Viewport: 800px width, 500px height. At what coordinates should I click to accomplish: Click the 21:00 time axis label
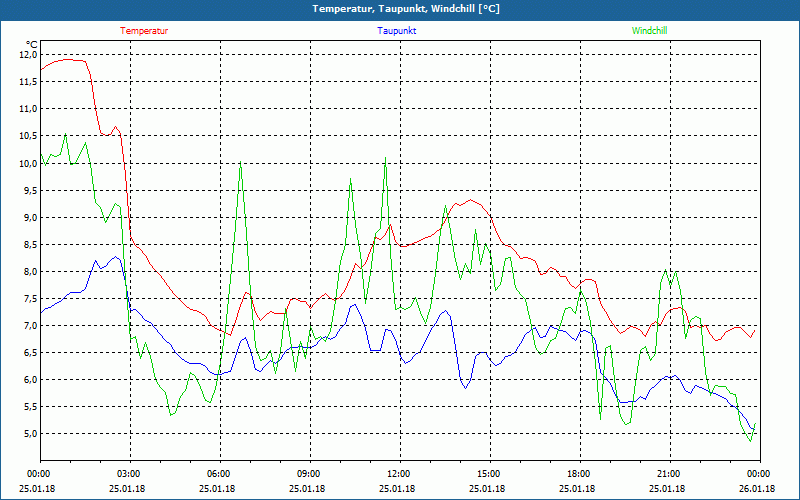[668, 474]
